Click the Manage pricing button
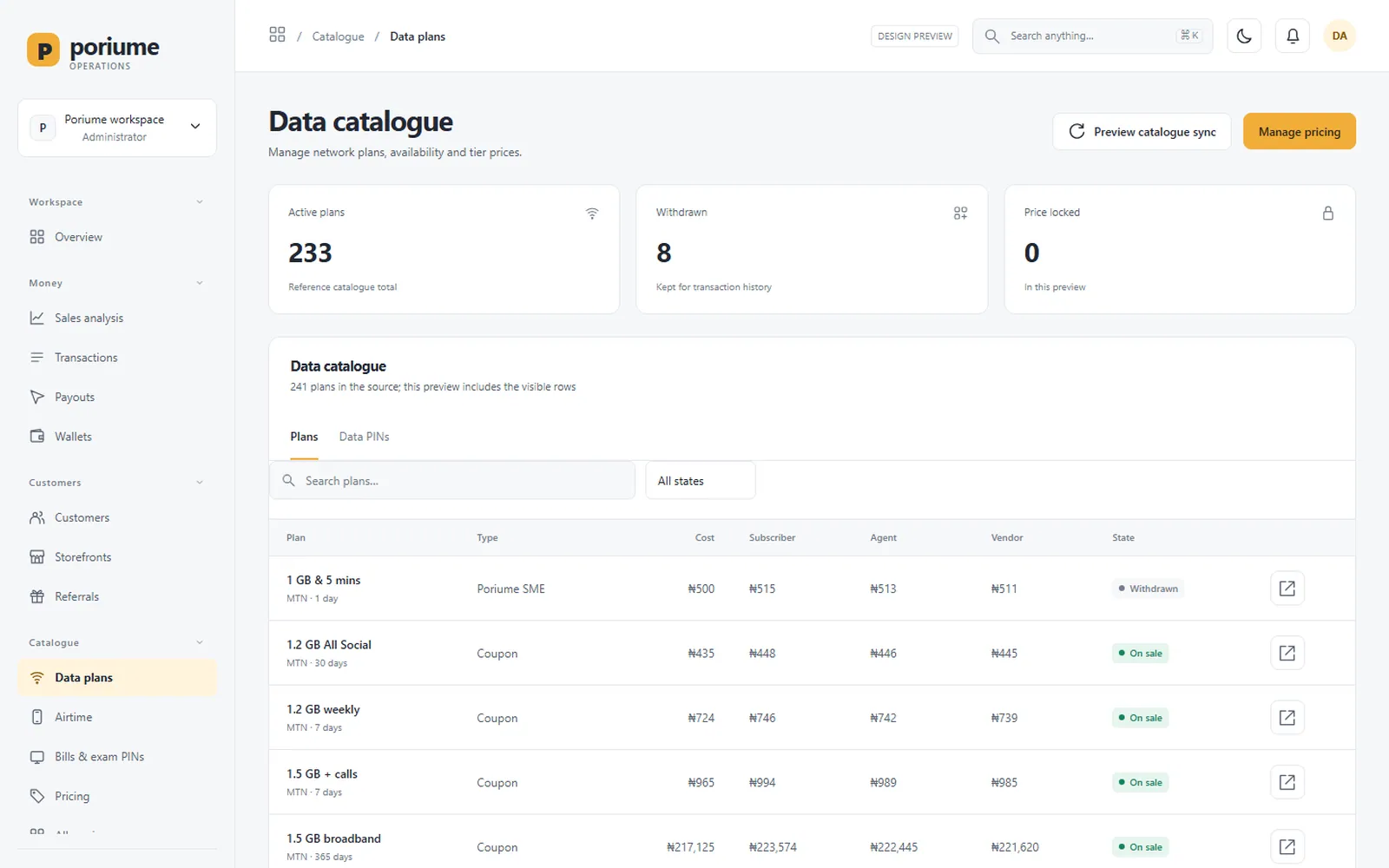This screenshot has height=868, width=1389. (x=1299, y=131)
